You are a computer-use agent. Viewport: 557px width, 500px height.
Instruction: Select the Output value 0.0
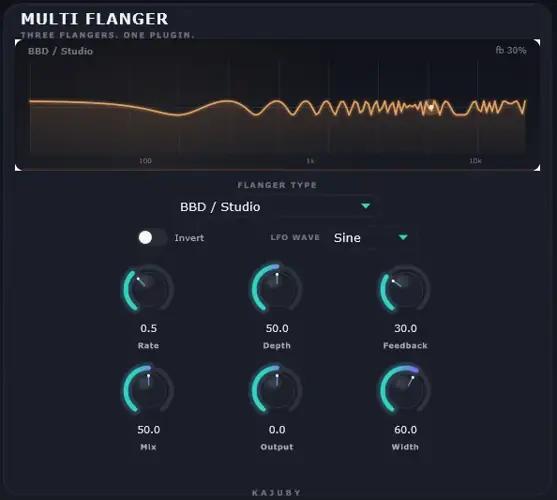point(277,430)
